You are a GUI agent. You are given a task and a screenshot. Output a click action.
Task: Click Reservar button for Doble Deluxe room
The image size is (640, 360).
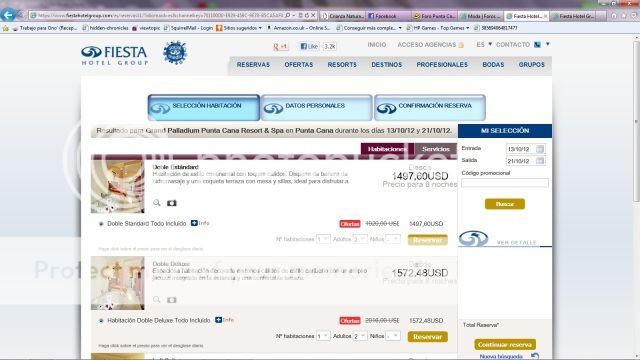[x=427, y=337]
